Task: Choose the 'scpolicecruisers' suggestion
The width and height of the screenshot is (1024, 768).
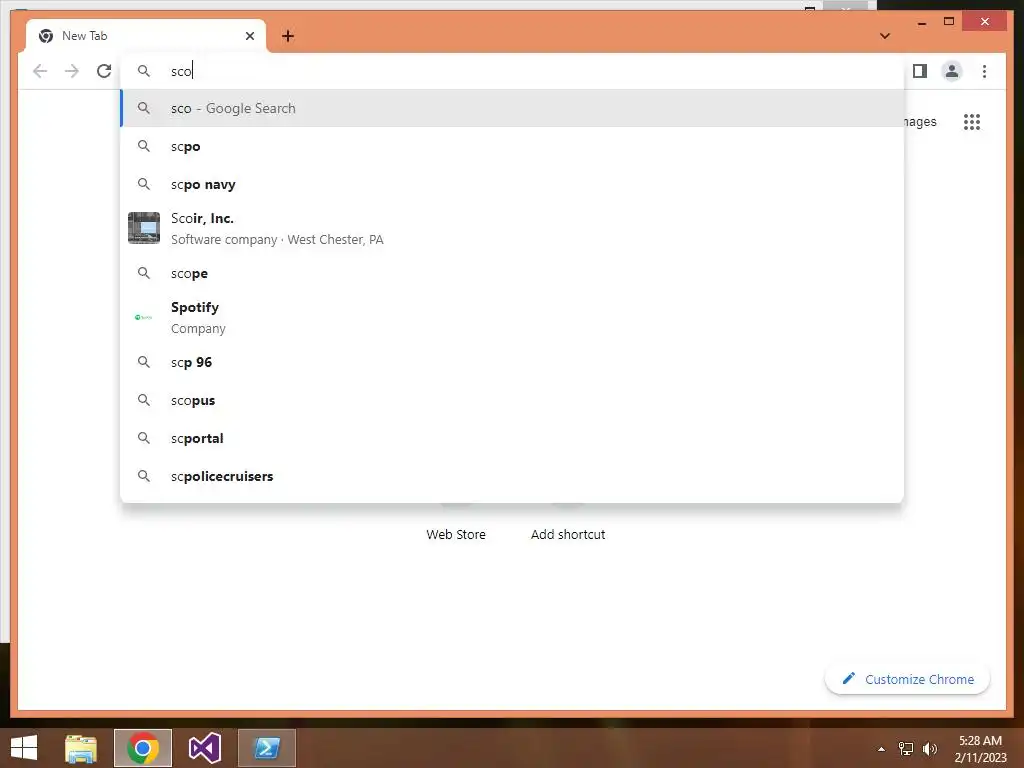Action: click(x=513, y=475)
